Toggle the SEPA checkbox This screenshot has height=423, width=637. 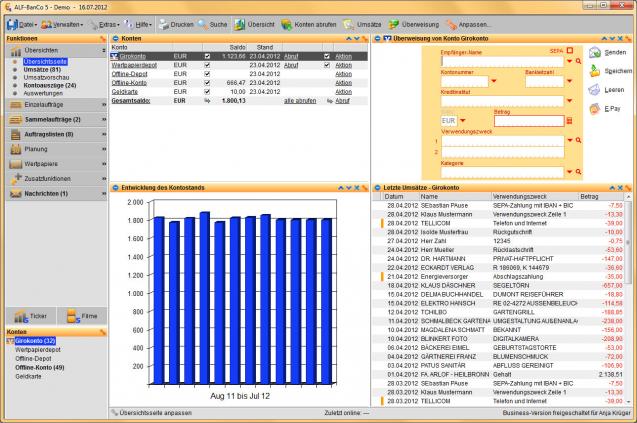point(570,51)
